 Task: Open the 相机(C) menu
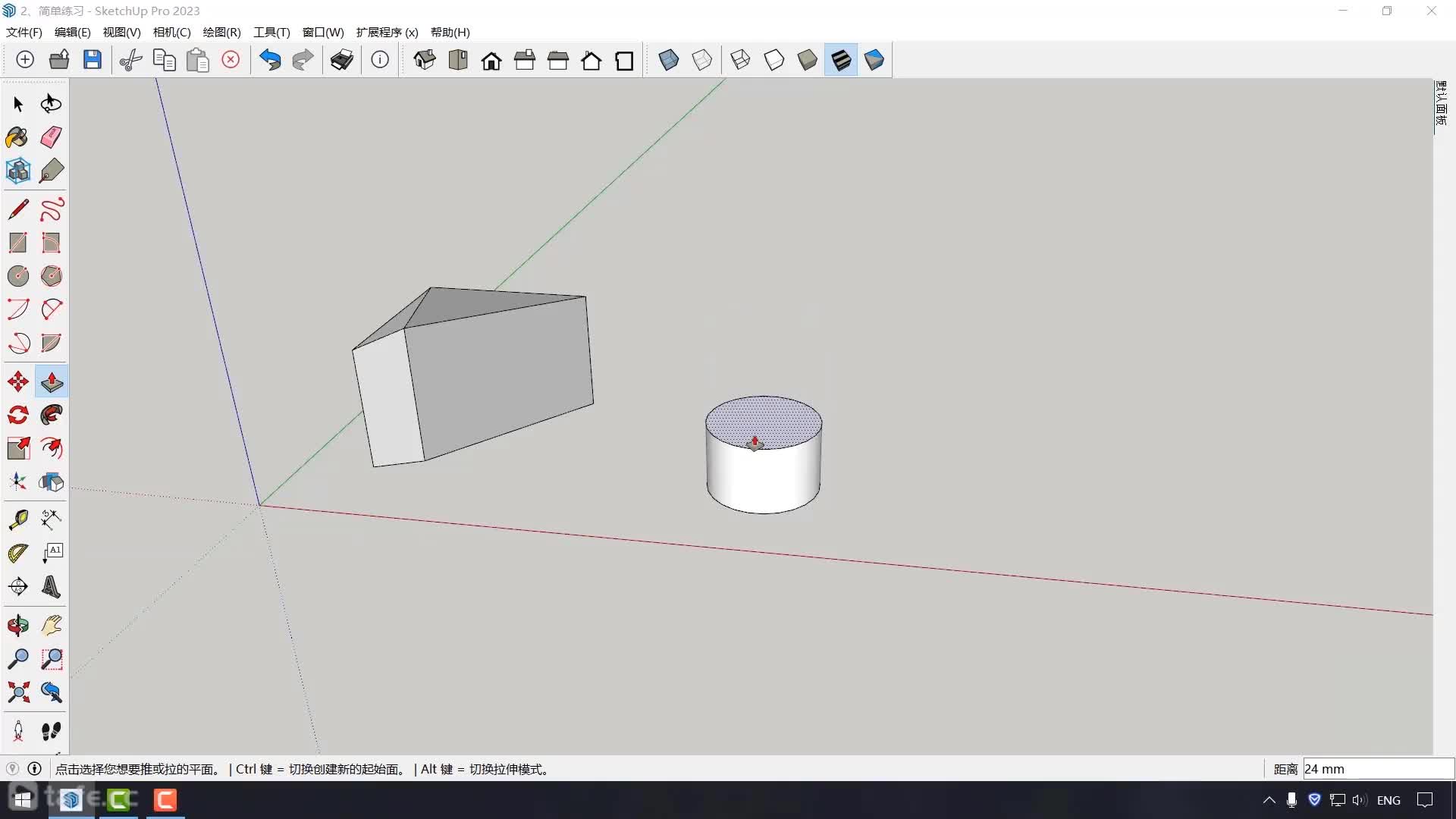click(x=172, y=32)
